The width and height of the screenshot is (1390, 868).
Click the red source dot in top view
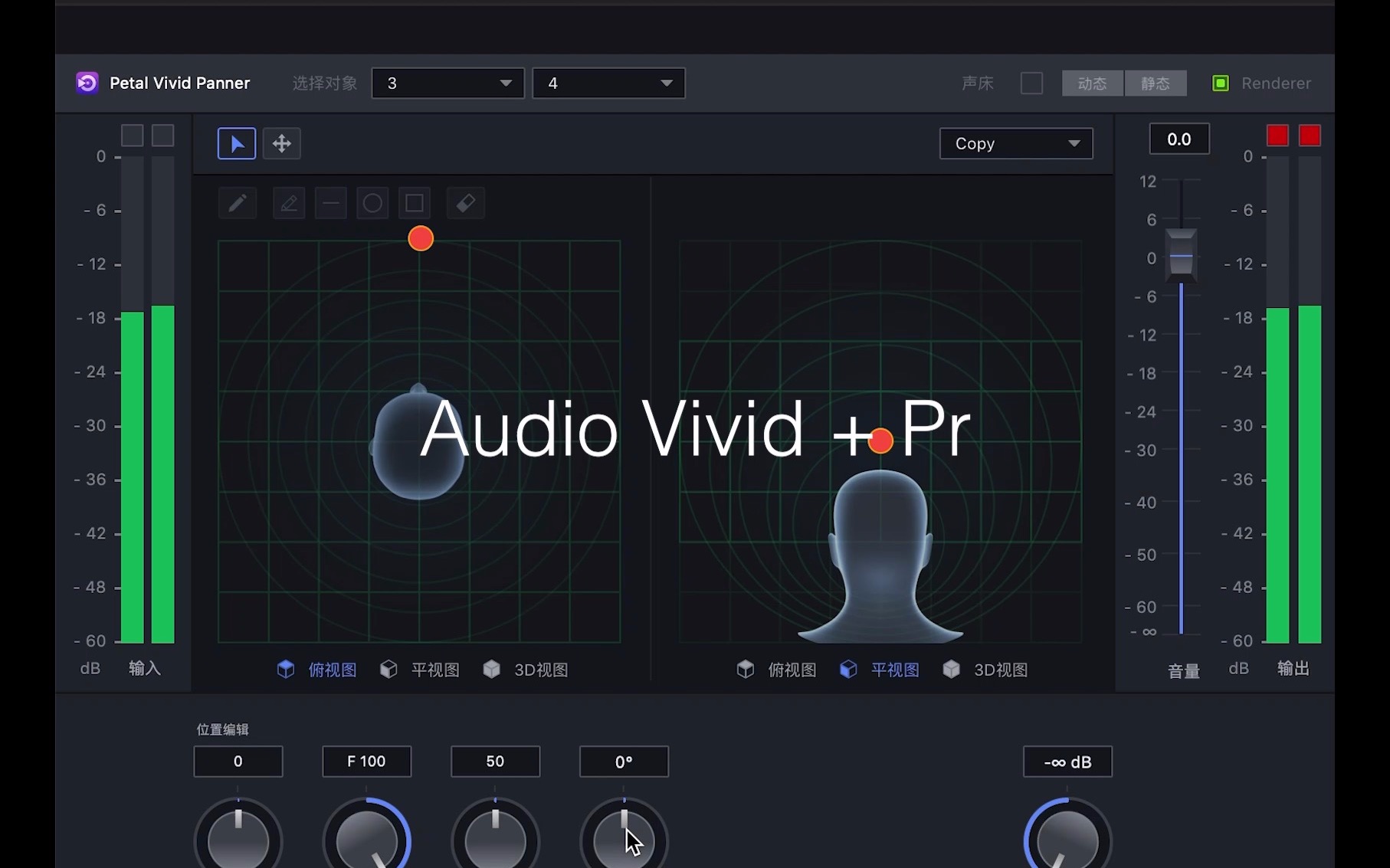[x=421, y=239]
